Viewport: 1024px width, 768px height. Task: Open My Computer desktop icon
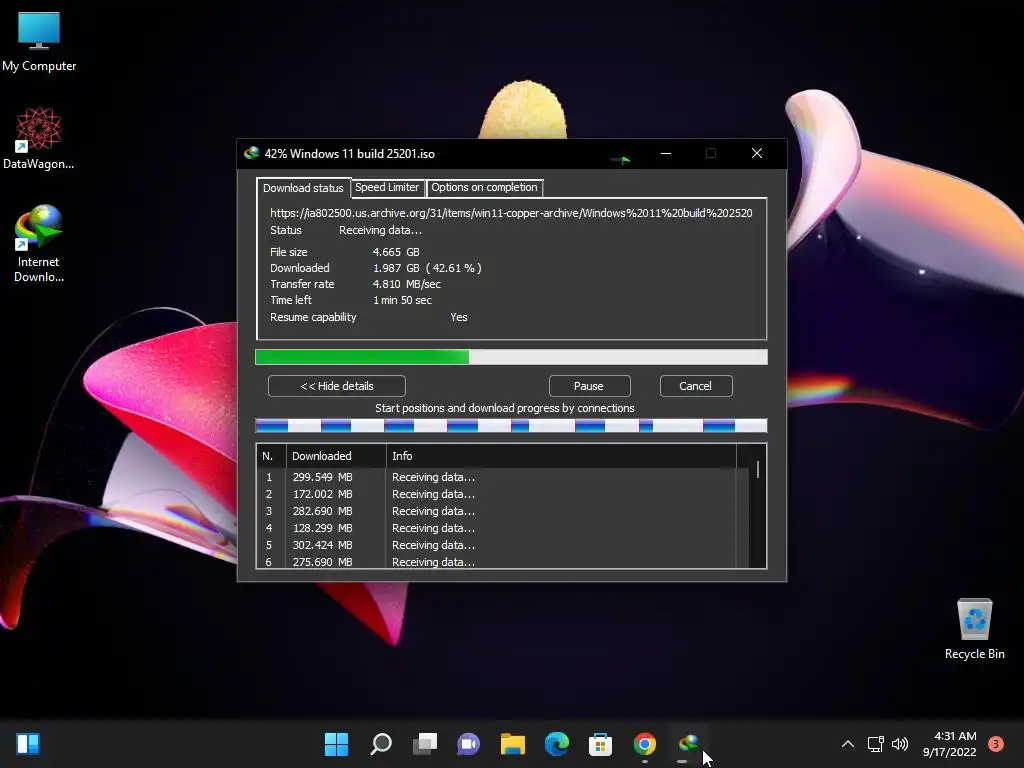[x=39, y=41]
